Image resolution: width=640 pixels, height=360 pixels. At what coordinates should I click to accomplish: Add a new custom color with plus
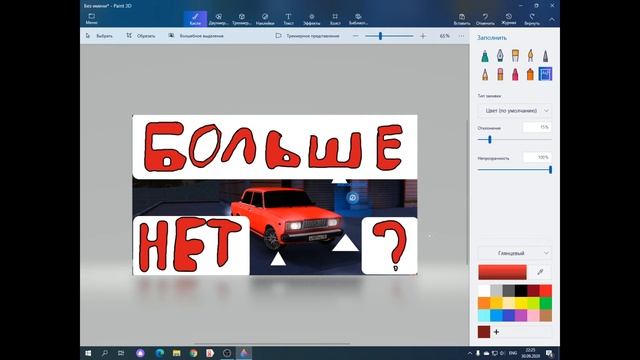click(x=496, y=332)
